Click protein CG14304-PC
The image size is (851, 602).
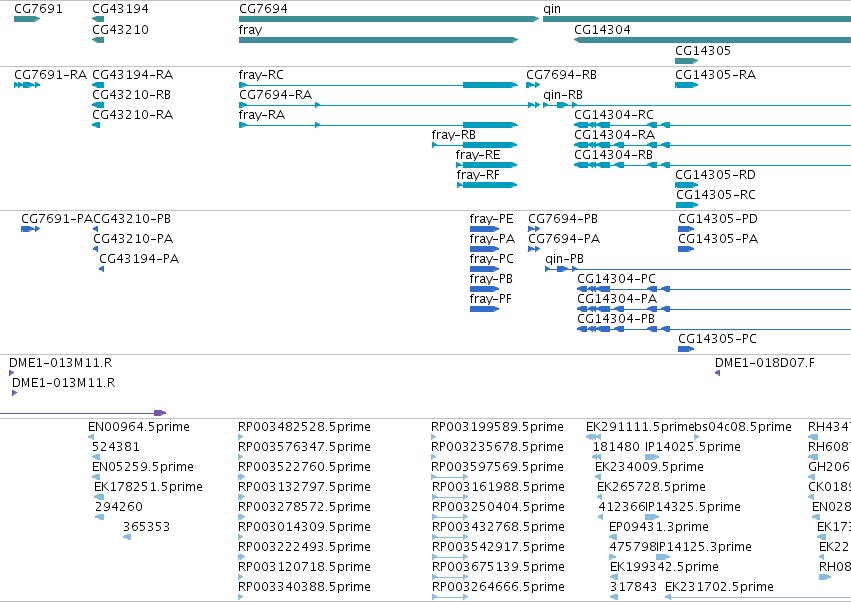coord(616,279)
